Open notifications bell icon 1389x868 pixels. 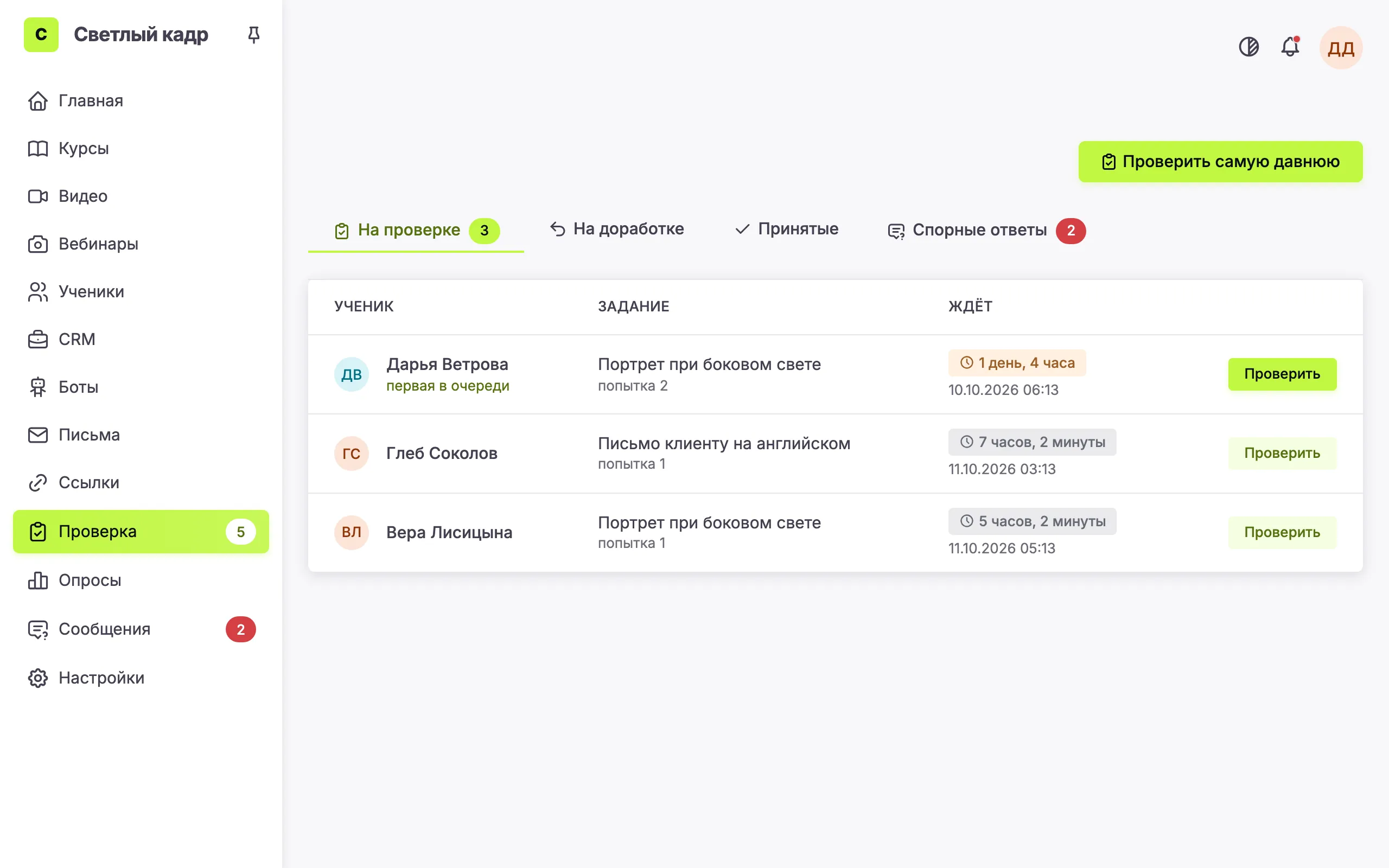pyautogui.click(x=1290, y=47)
